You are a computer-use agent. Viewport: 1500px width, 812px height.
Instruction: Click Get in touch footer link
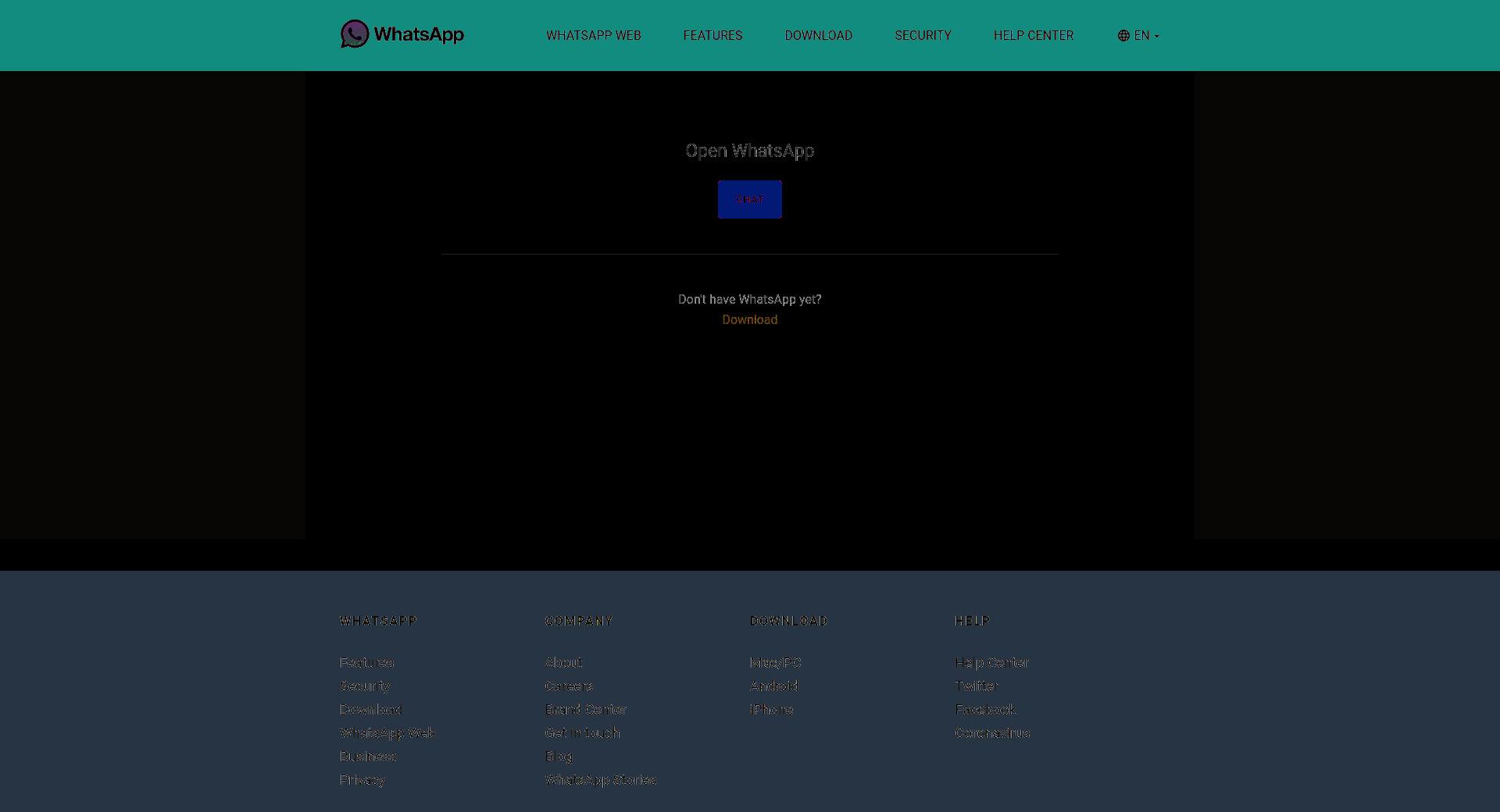582,732
